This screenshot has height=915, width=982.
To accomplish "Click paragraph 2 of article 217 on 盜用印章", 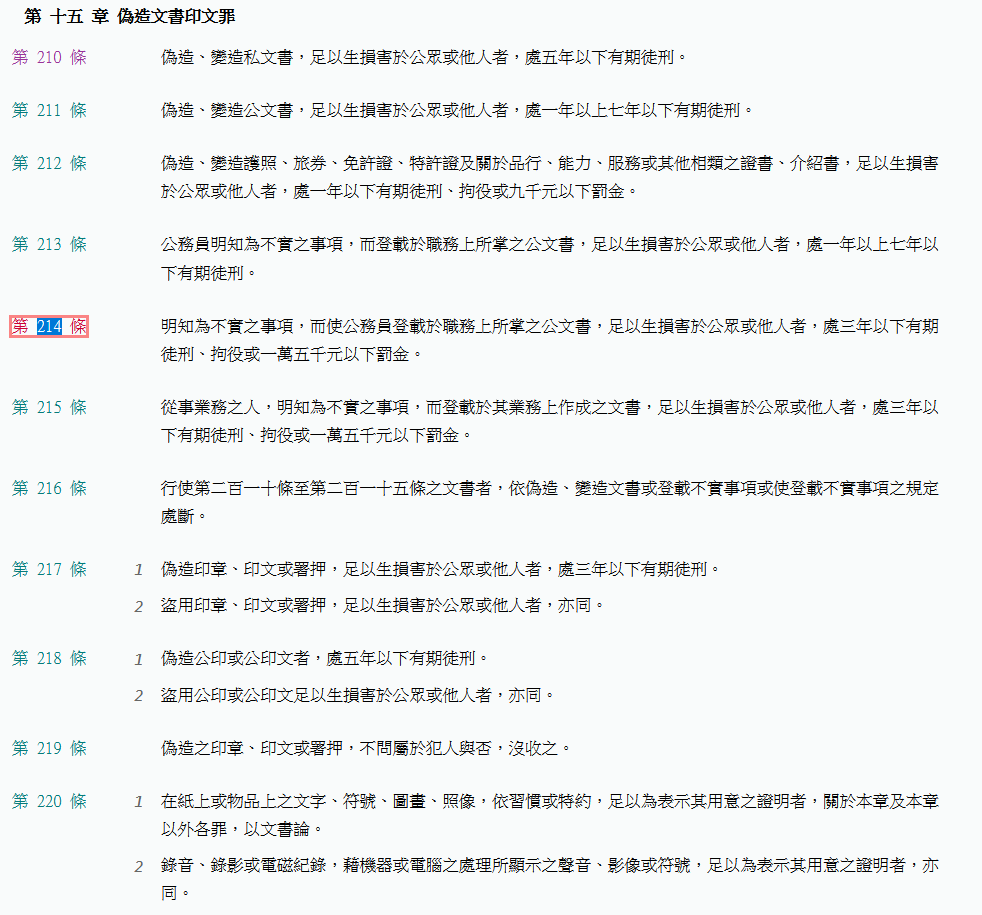I will click(382, 605).
